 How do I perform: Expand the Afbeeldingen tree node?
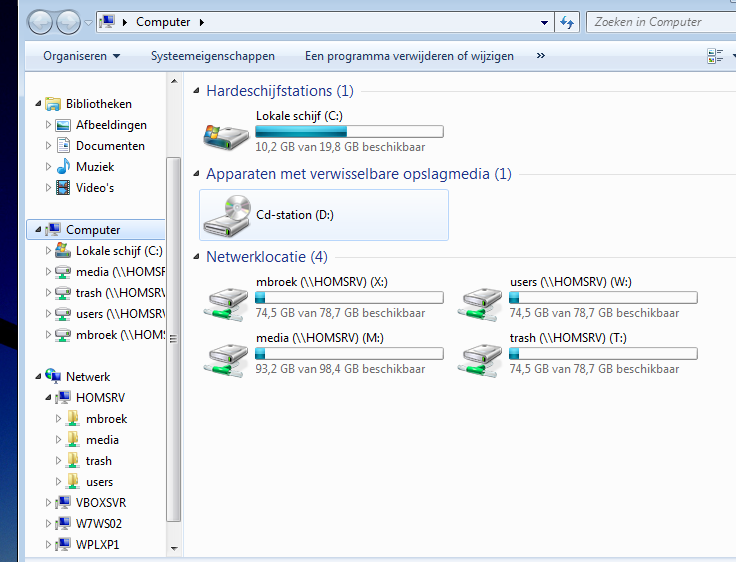[48, 125]
